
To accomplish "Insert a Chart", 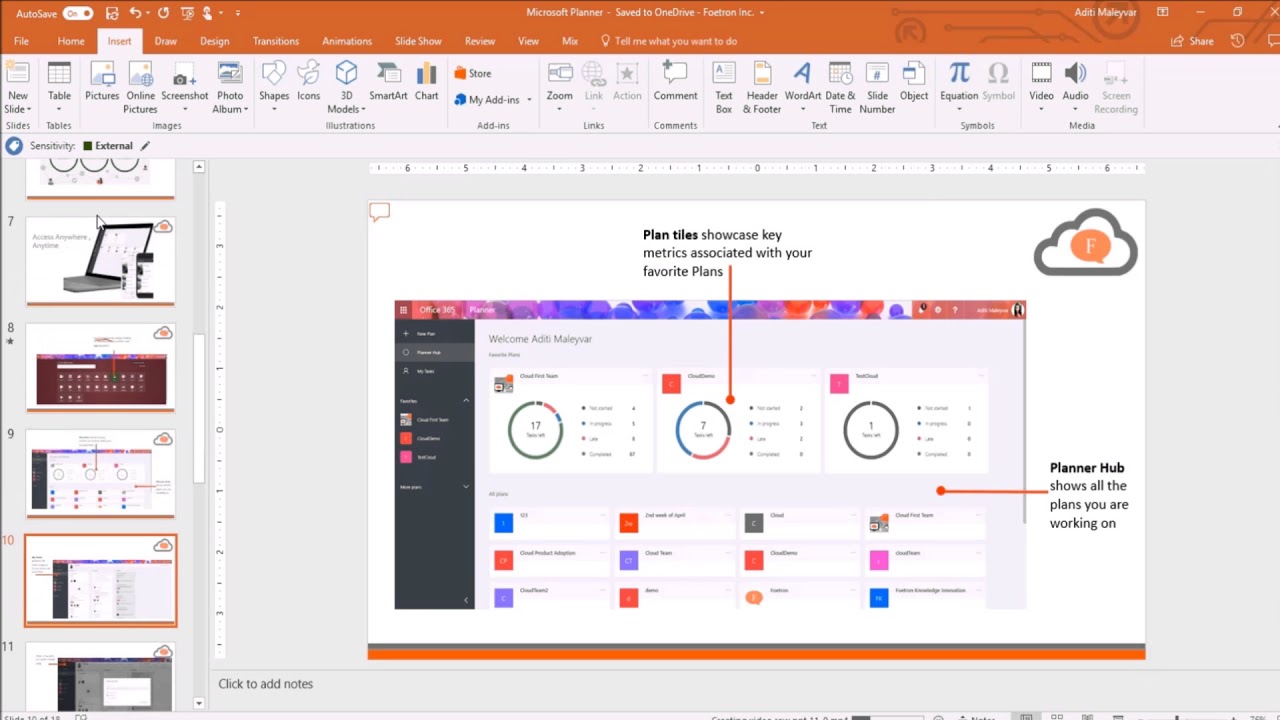I will tap(427, 81).
